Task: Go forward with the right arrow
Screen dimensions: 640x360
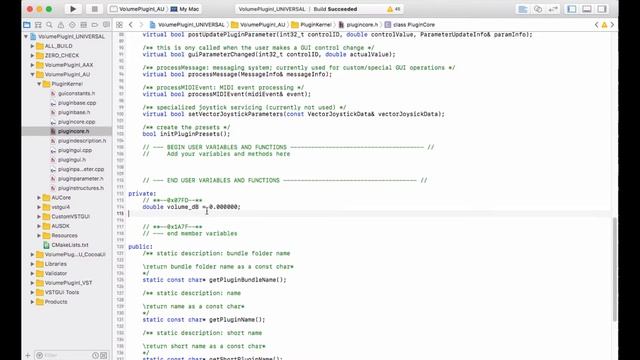Action: [x=141, y=25]
